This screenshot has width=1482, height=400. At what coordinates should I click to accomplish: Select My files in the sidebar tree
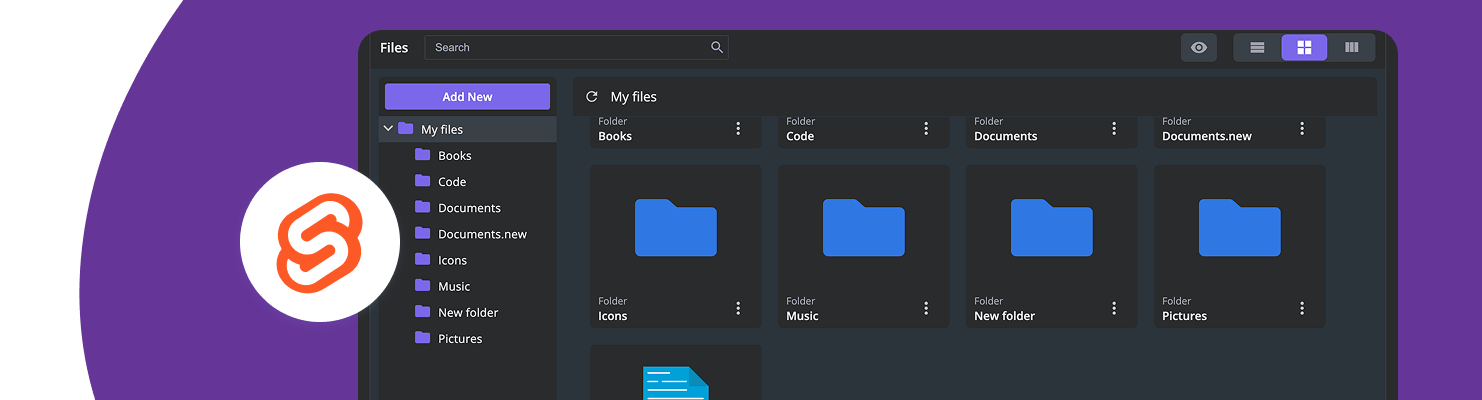click(468, 129)
